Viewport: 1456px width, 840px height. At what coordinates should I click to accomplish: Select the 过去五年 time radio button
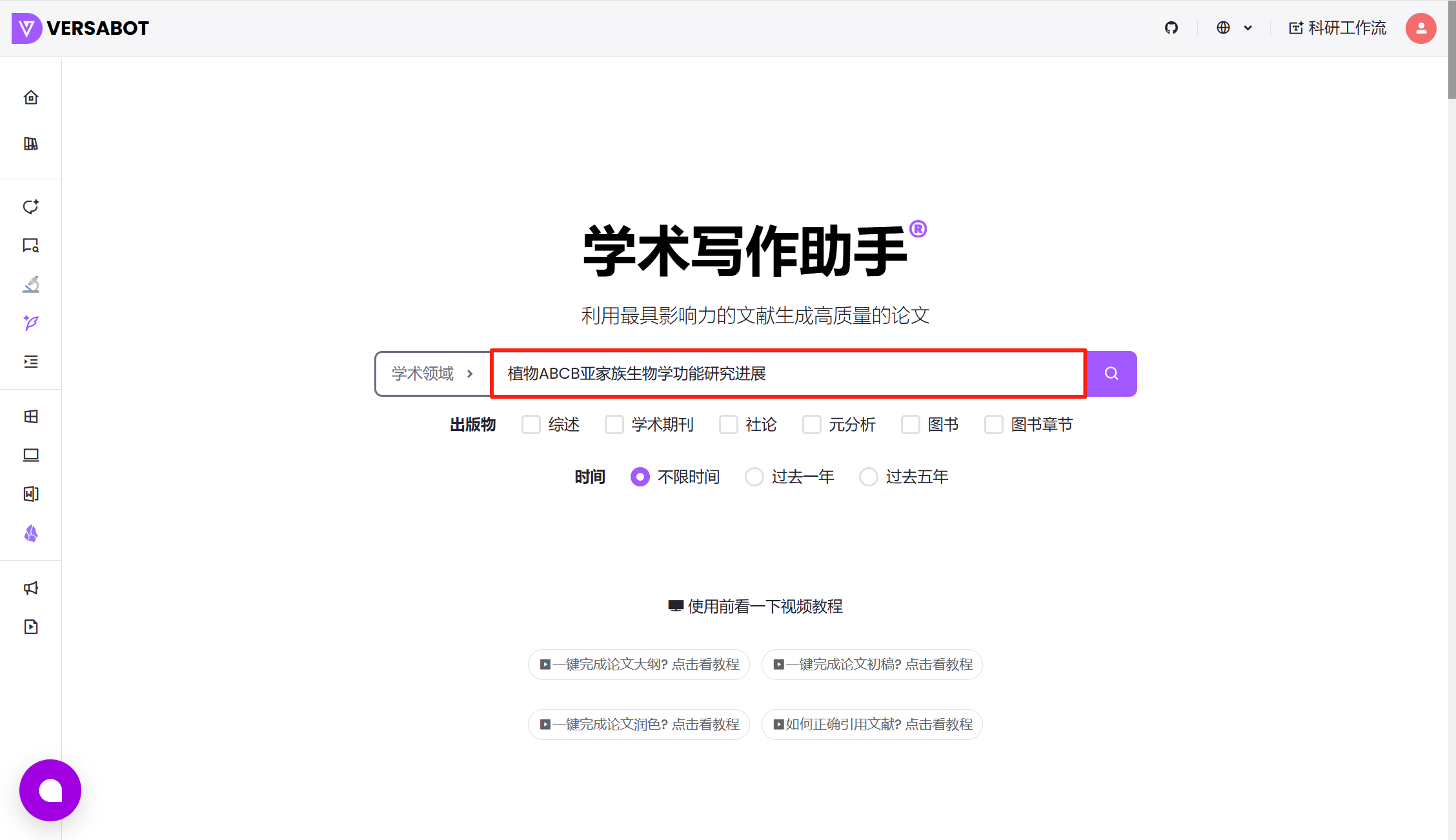pyautogui.click(x=868, y=476)
